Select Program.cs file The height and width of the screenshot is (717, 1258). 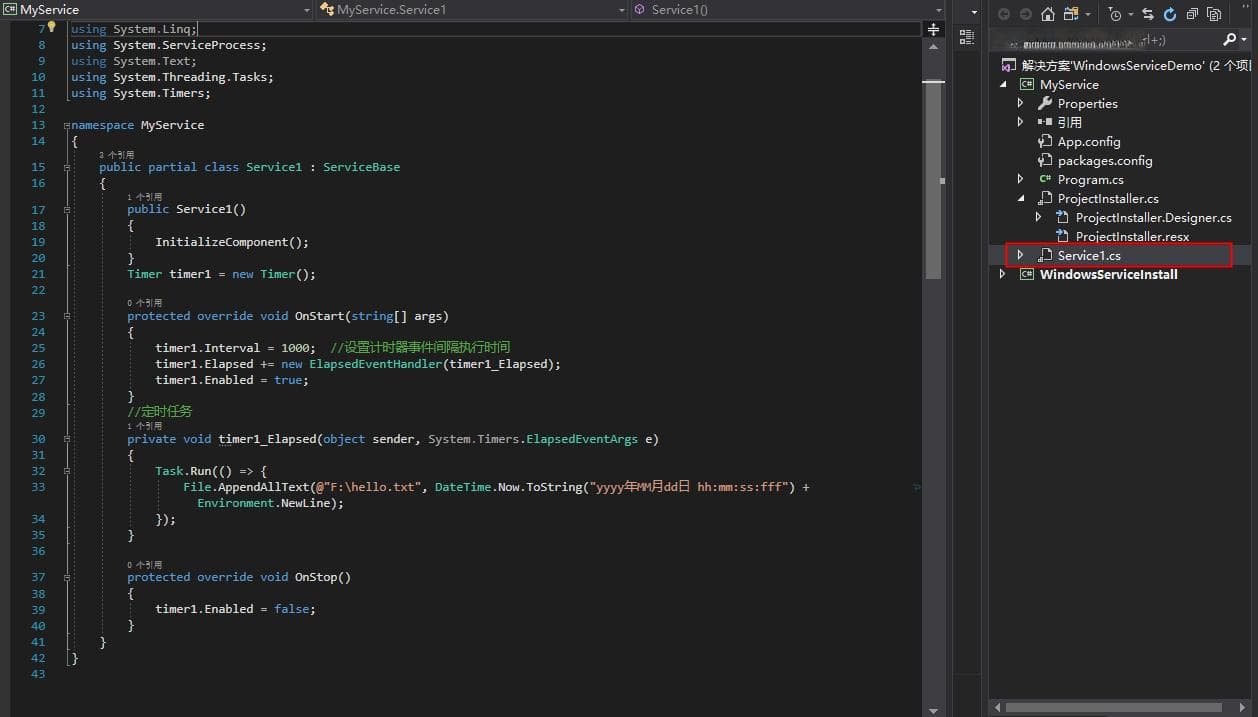click(x=1090, y=179)
